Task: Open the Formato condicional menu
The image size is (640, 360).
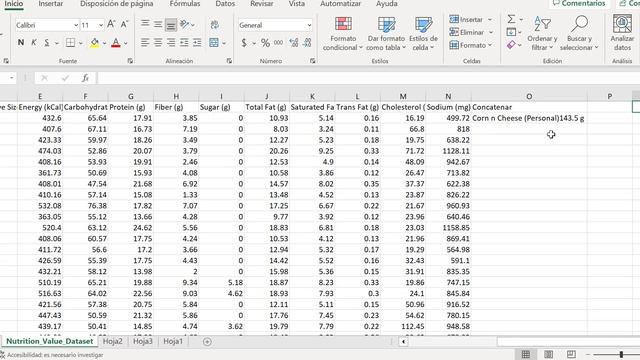Action: pos(343,34)
